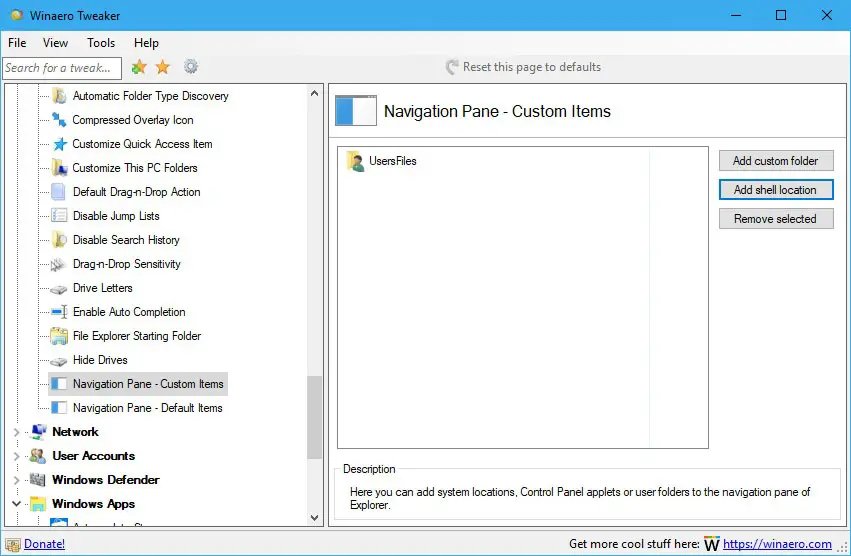851x556 pixels.
Task: Select Enable Auto Completion item
Action: 129,312
